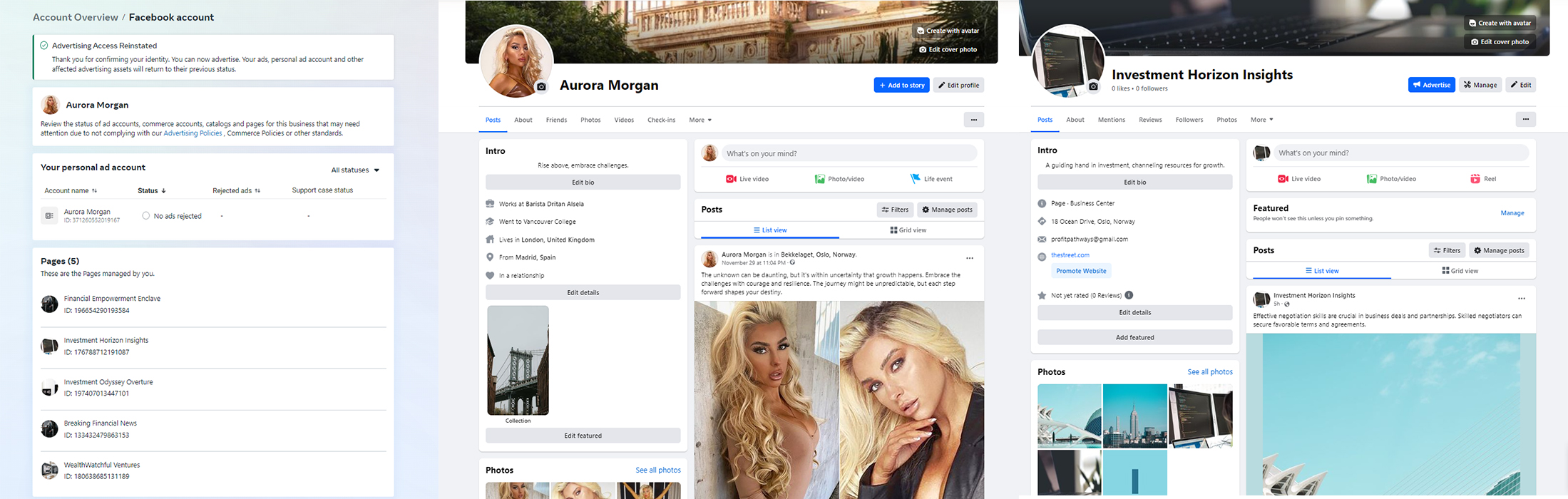
Task: Open Followers tab on page
Action: coord(1189,120)
